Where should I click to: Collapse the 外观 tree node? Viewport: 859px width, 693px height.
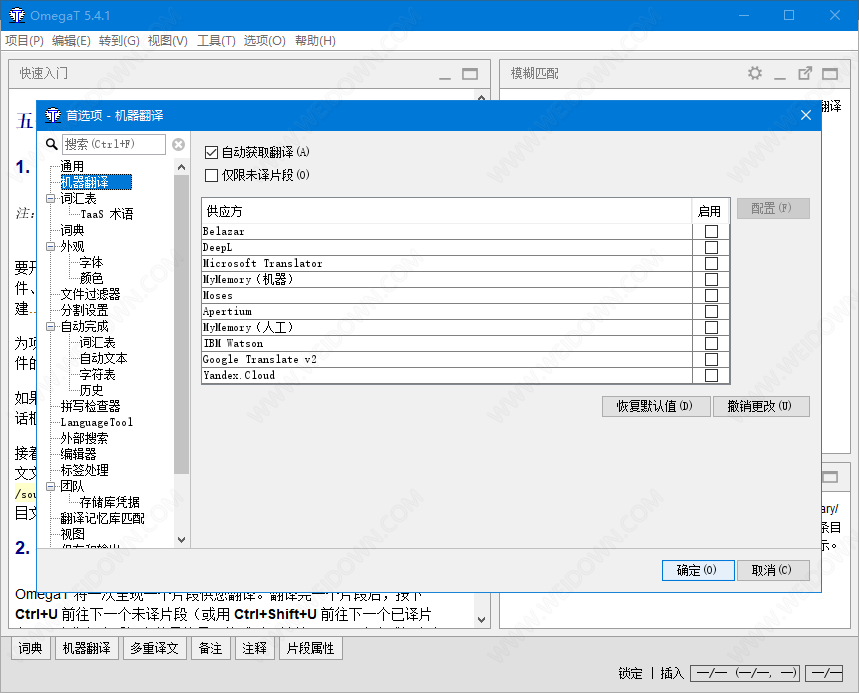click(51, 247)
